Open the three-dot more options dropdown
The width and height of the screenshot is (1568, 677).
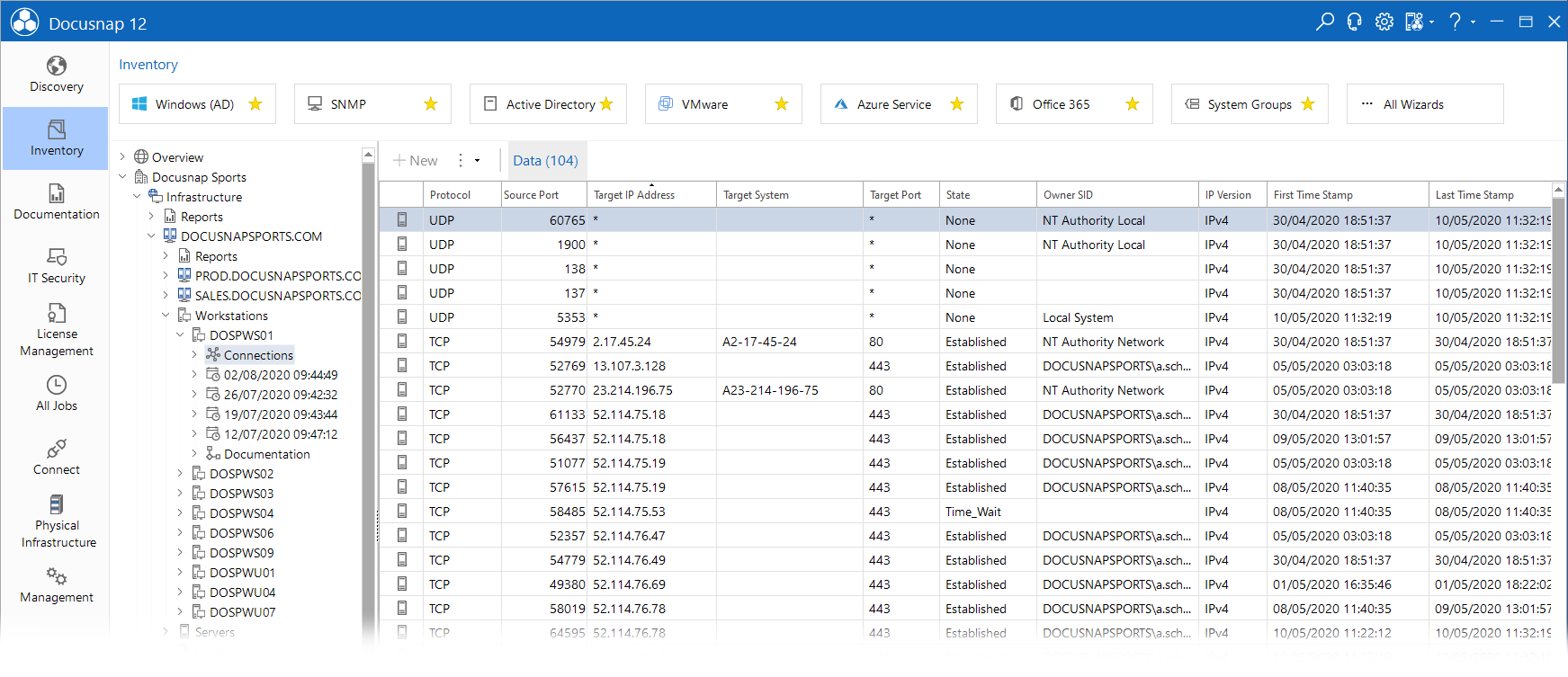click(x=468, y=161)
